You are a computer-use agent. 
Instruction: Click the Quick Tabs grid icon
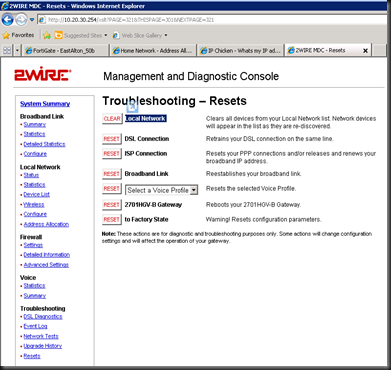coord(7,51)
